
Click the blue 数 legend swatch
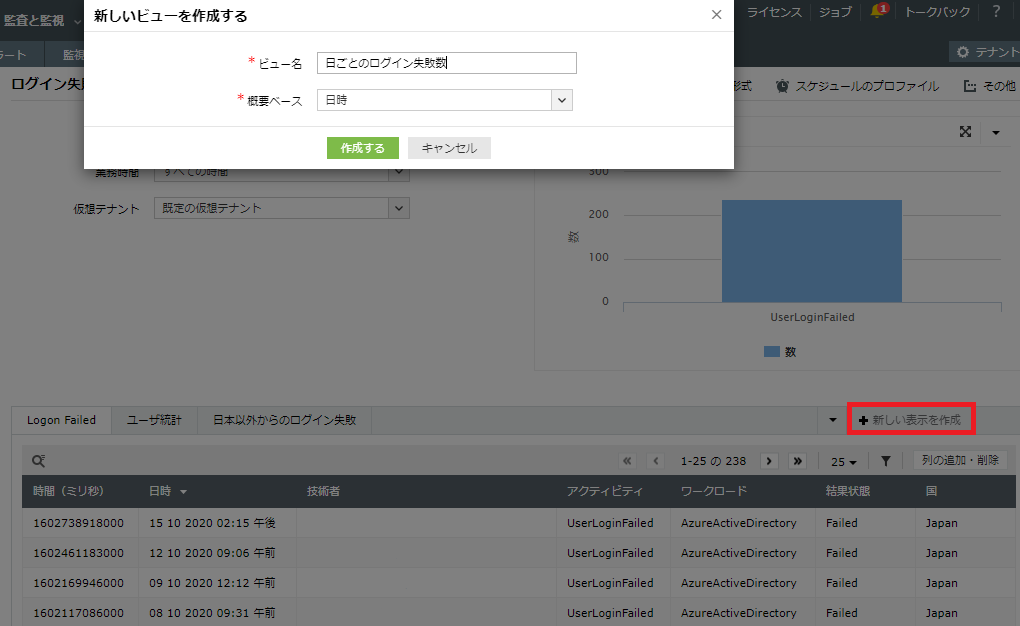pyautogui.click(x=771, y=352)
